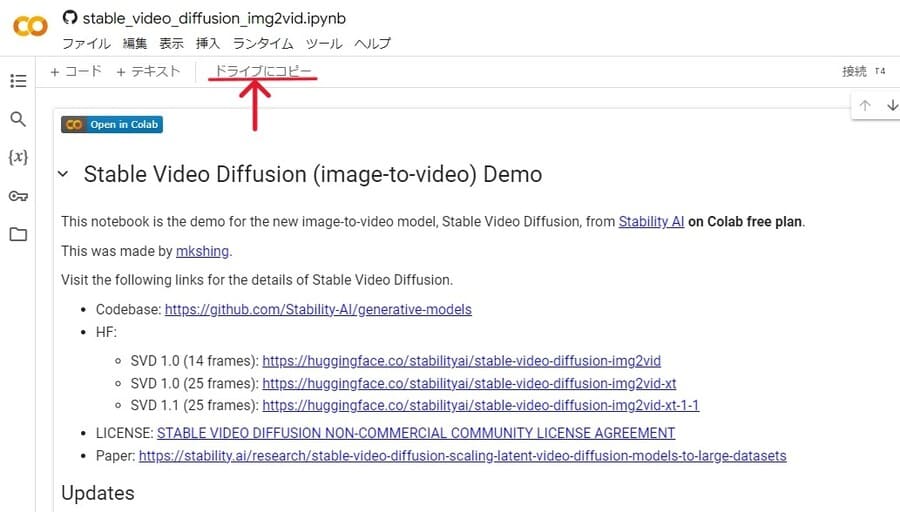
Task: Open the mkshing author link
Action: tap(202, 251)
